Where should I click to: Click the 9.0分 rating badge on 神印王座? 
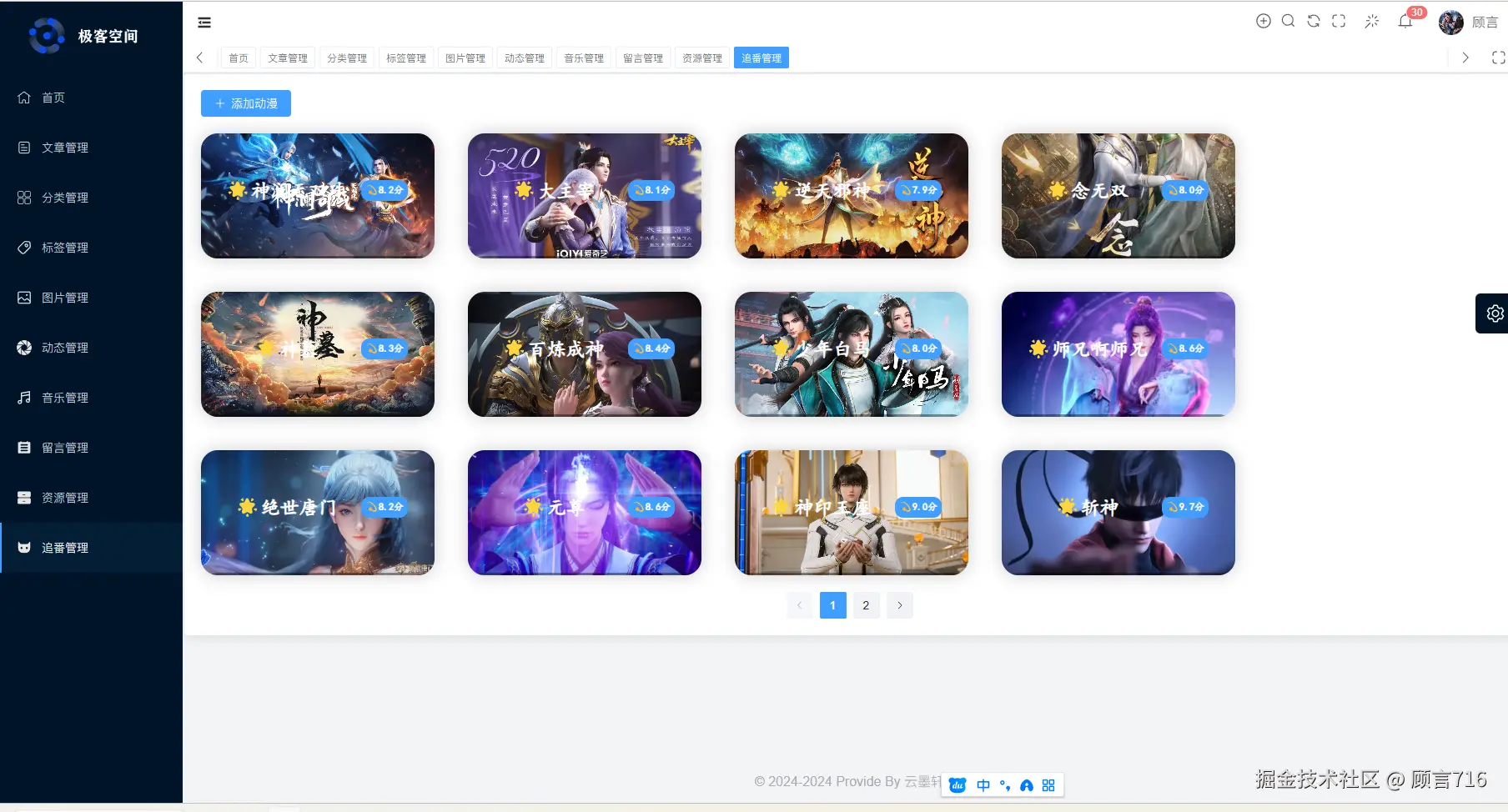click(x=918, y=507)
